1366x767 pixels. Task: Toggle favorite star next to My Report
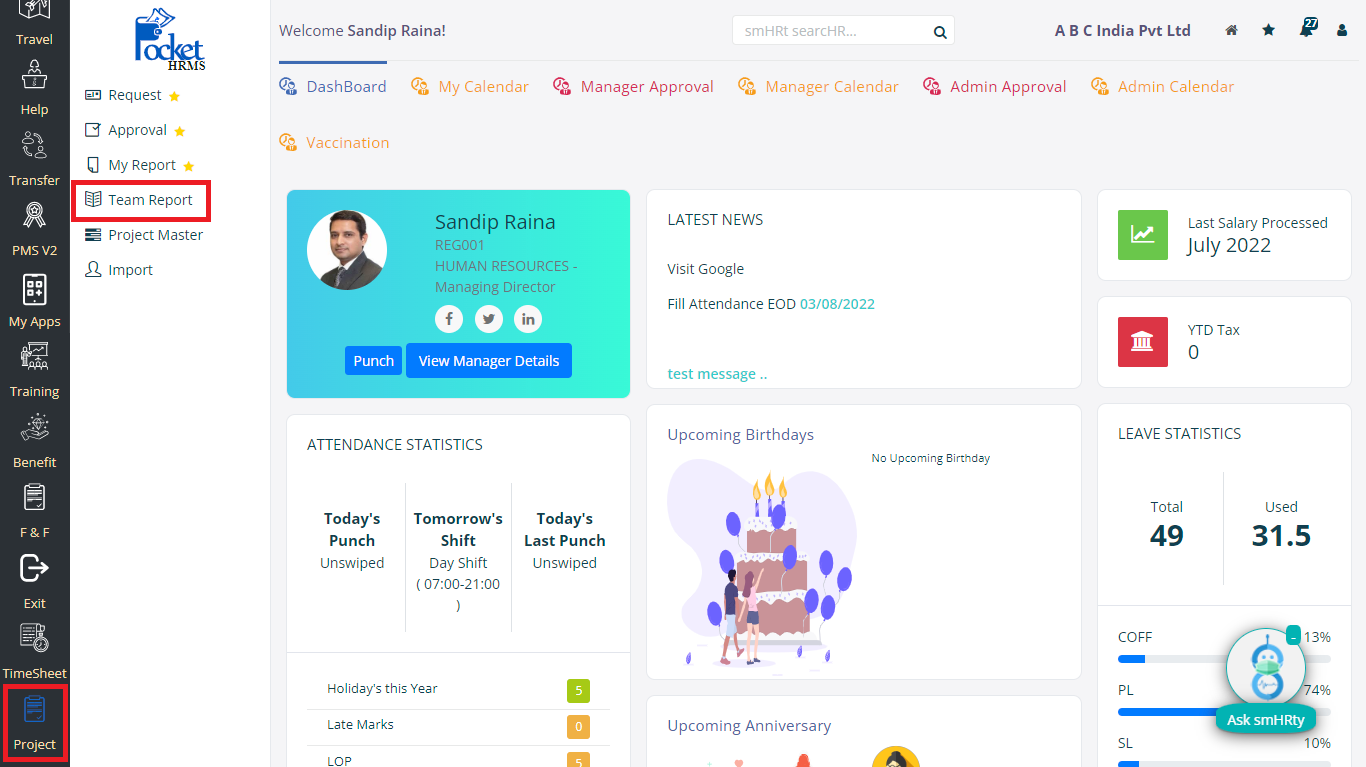pyautogui.click(x=188, y=166)
